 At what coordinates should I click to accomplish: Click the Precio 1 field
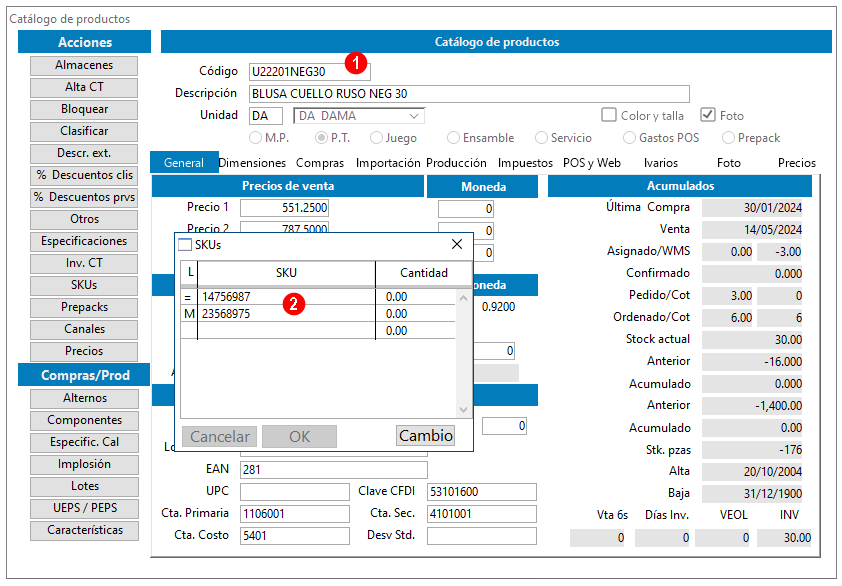coord(284,208)
